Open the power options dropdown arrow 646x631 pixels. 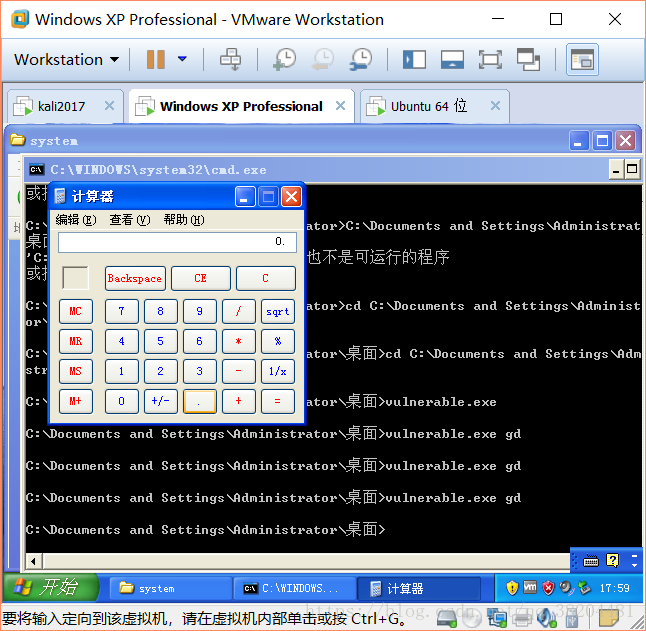point(182,59)
